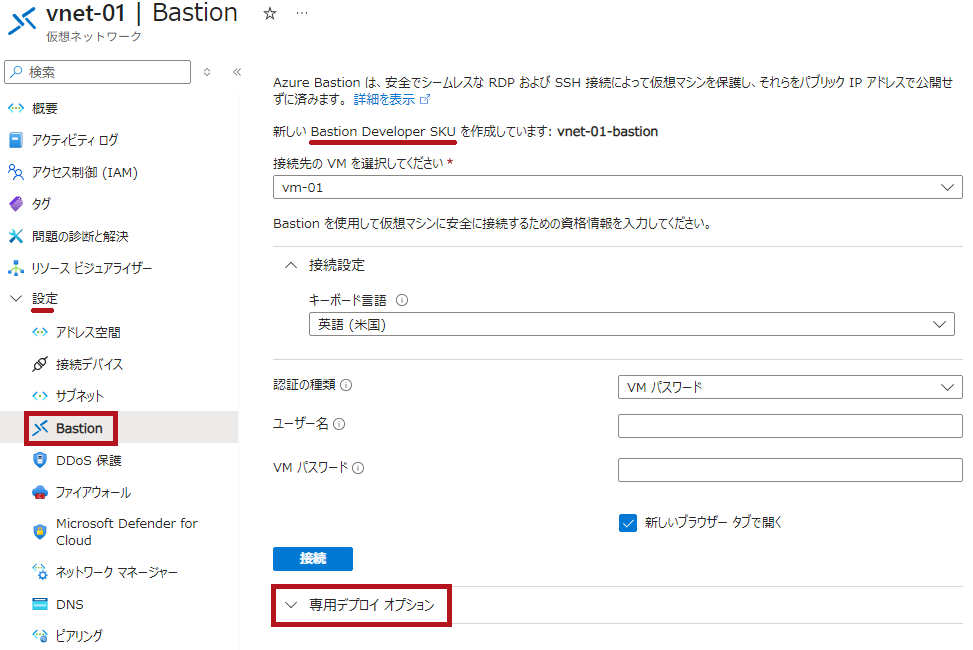Open the more options ellipsis in header
Image resolution: width=973 pixels, height=650 pixels.
[302, 13]
